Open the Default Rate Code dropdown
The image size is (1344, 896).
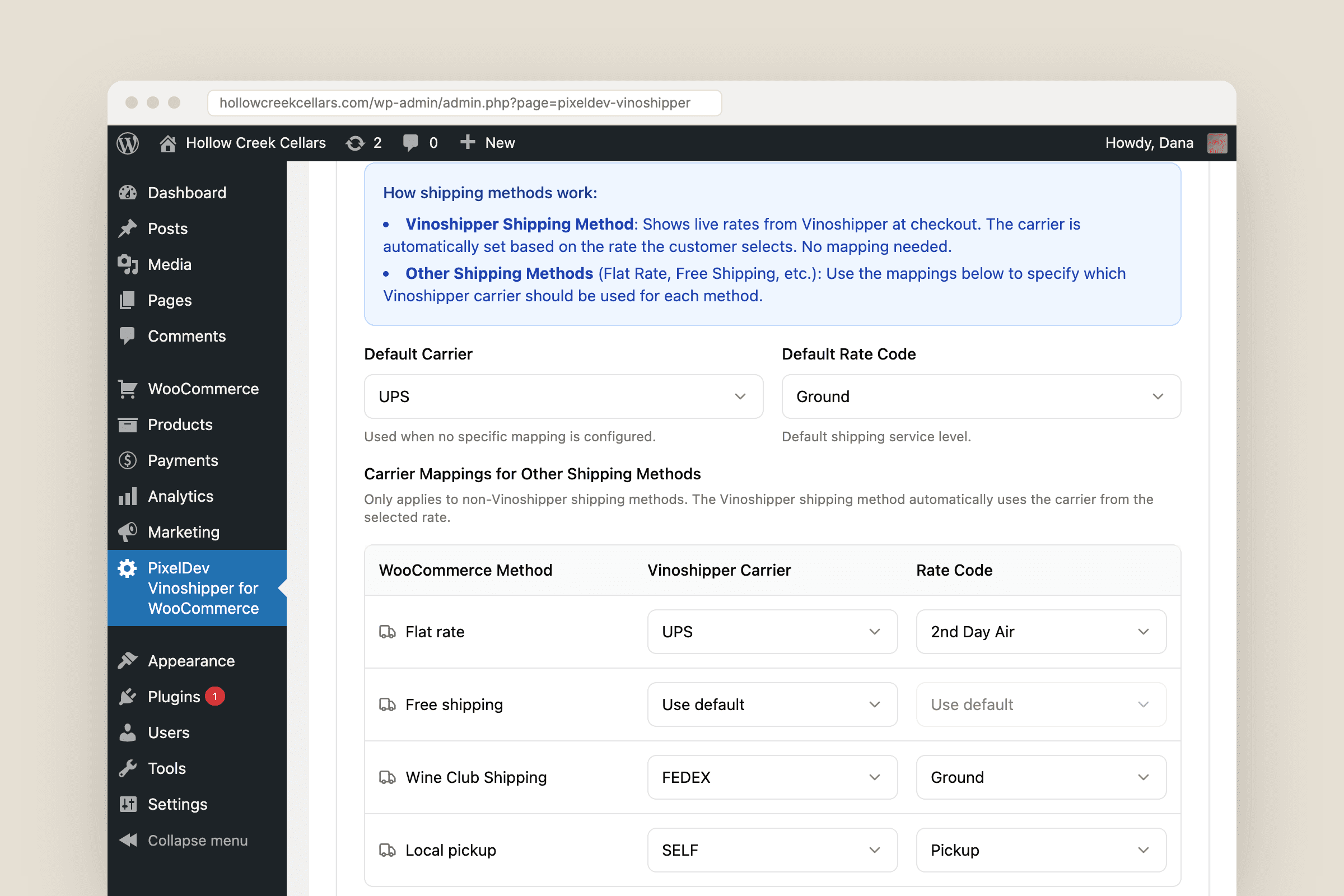coord(981,396)
